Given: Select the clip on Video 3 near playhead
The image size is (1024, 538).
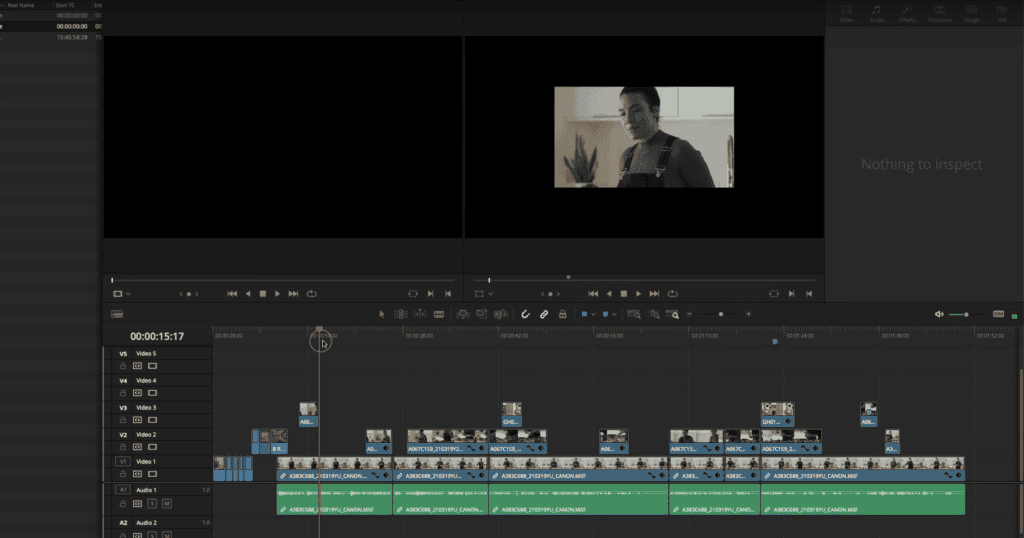Looking at the screenshot, I should 308,415.
